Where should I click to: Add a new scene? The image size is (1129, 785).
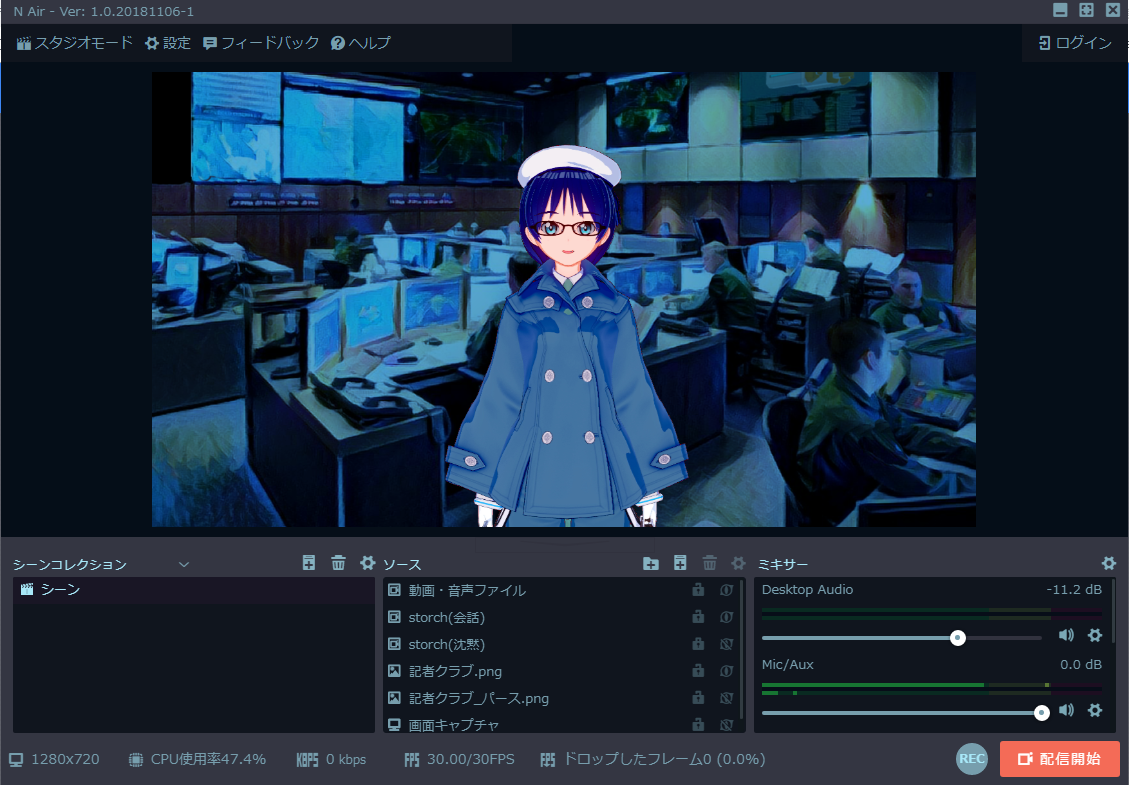click(309, 563)
